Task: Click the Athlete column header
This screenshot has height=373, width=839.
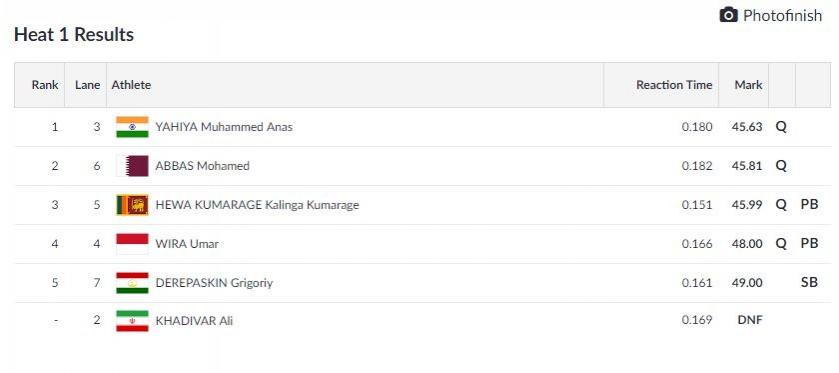Action: coord(131,85)
